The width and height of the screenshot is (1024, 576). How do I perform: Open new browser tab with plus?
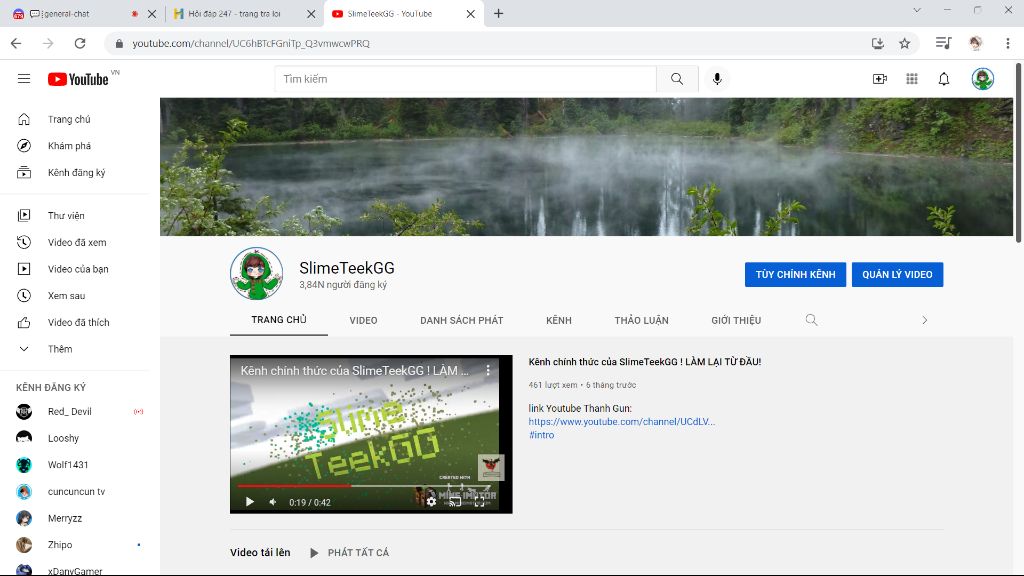(498, 13)
